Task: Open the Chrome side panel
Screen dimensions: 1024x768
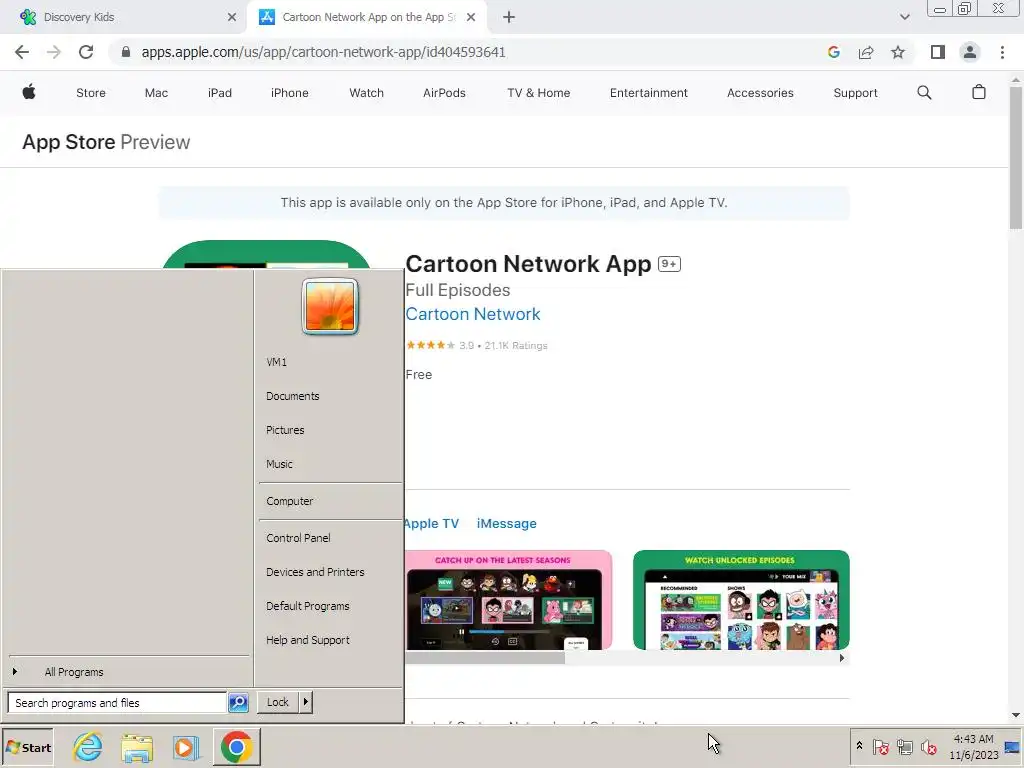Action: point(938,52)
